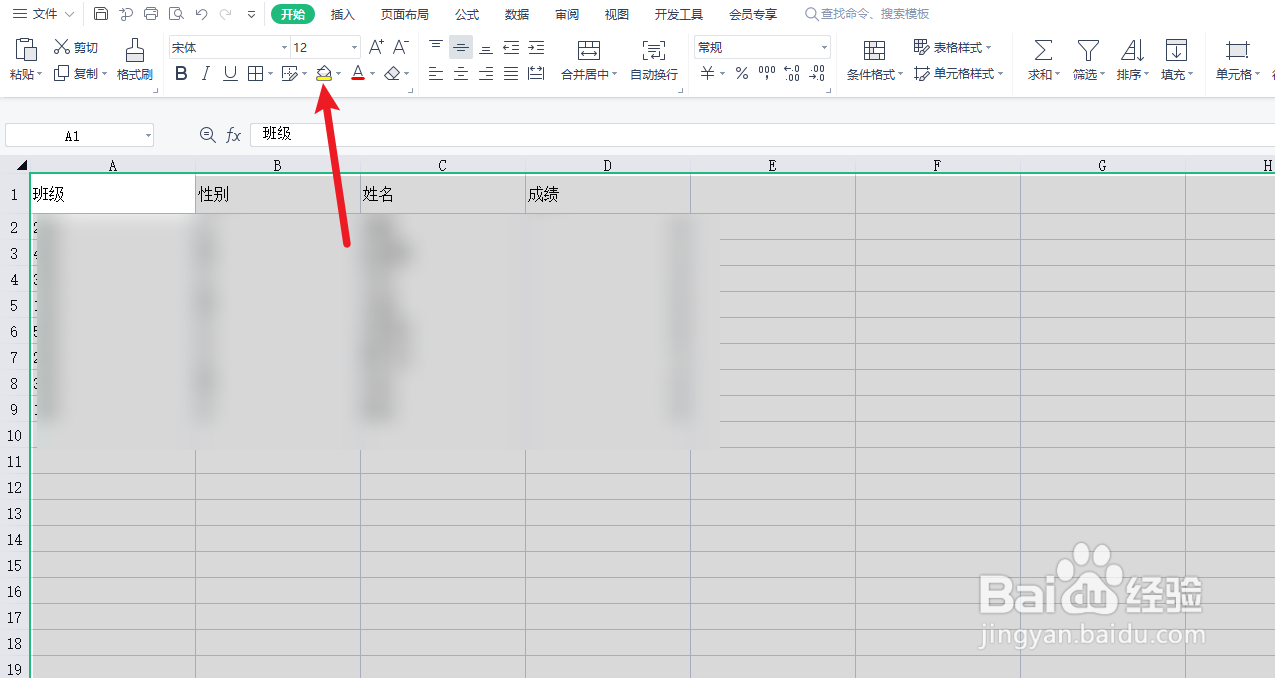Apply thousands separator format
Screen dimensions: 1275x678
click(x=767, y=73)
